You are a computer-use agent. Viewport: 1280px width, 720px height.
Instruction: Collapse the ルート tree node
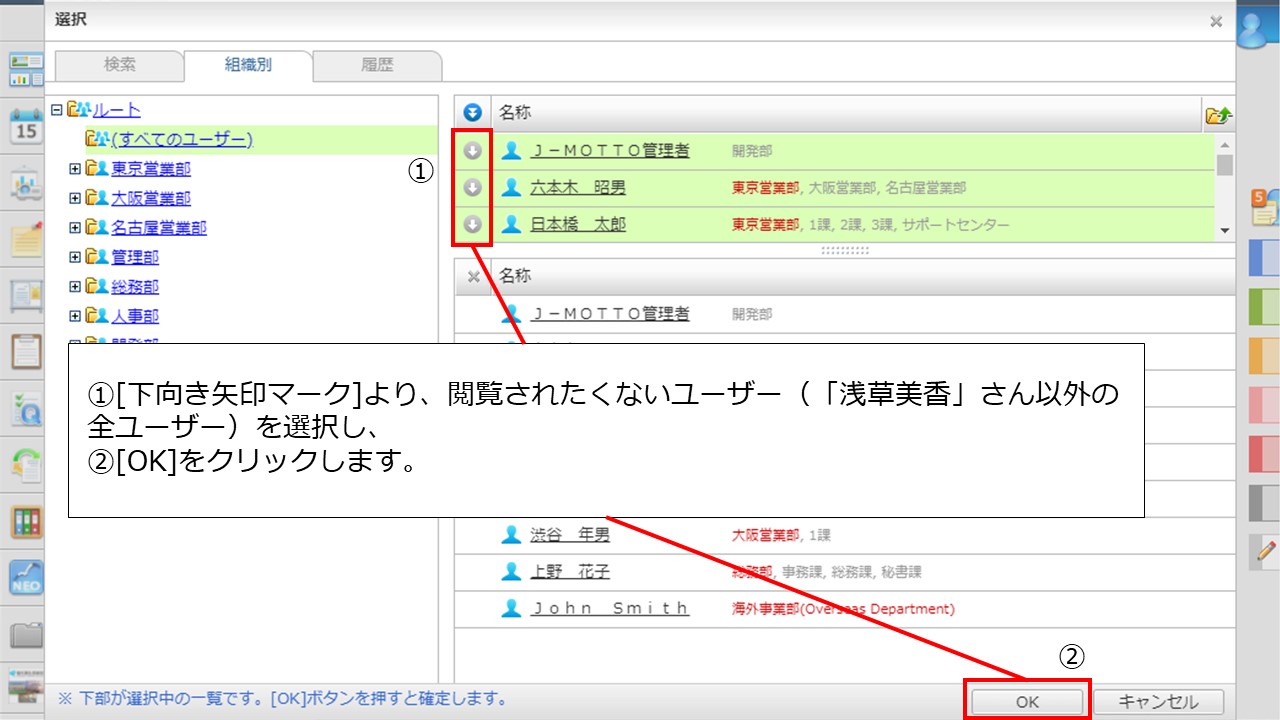click(x=57, y=110)
